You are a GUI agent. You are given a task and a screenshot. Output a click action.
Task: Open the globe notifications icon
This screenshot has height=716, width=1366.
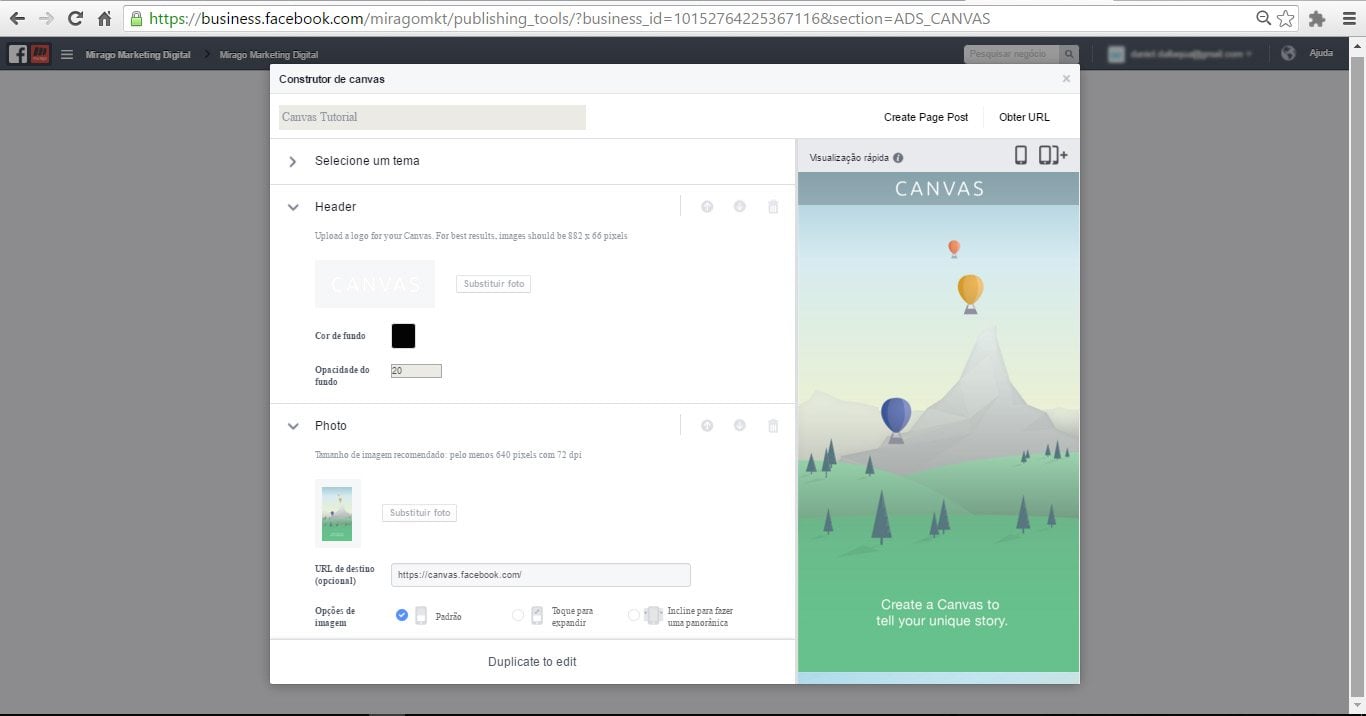point(1288,54)
